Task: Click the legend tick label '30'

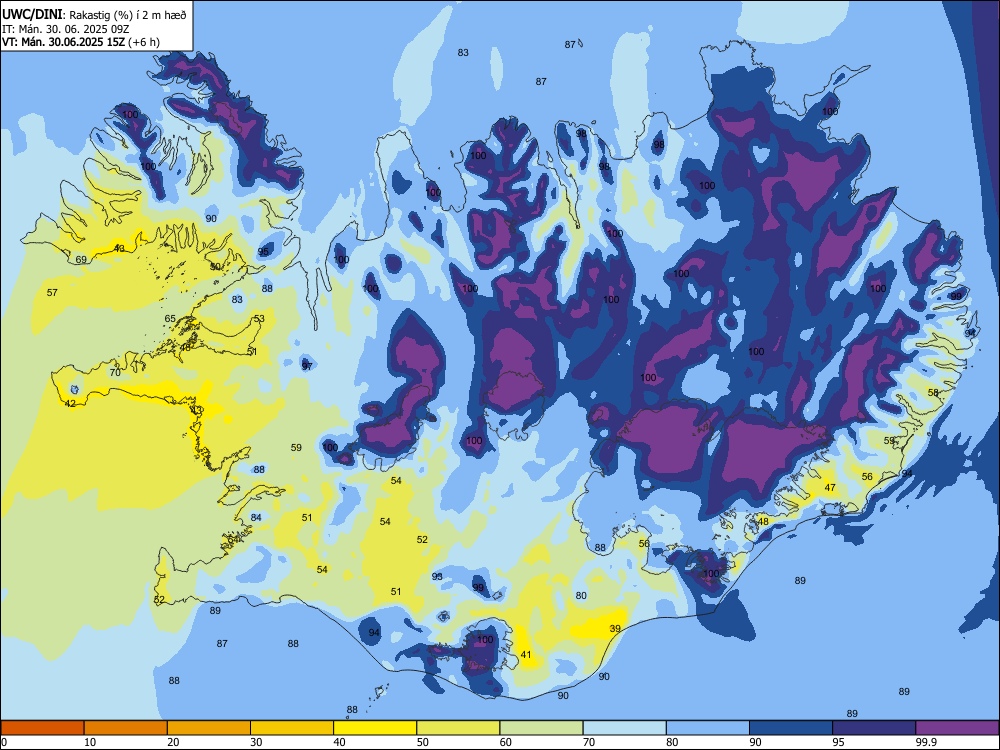Action: (x=256, y=742)
